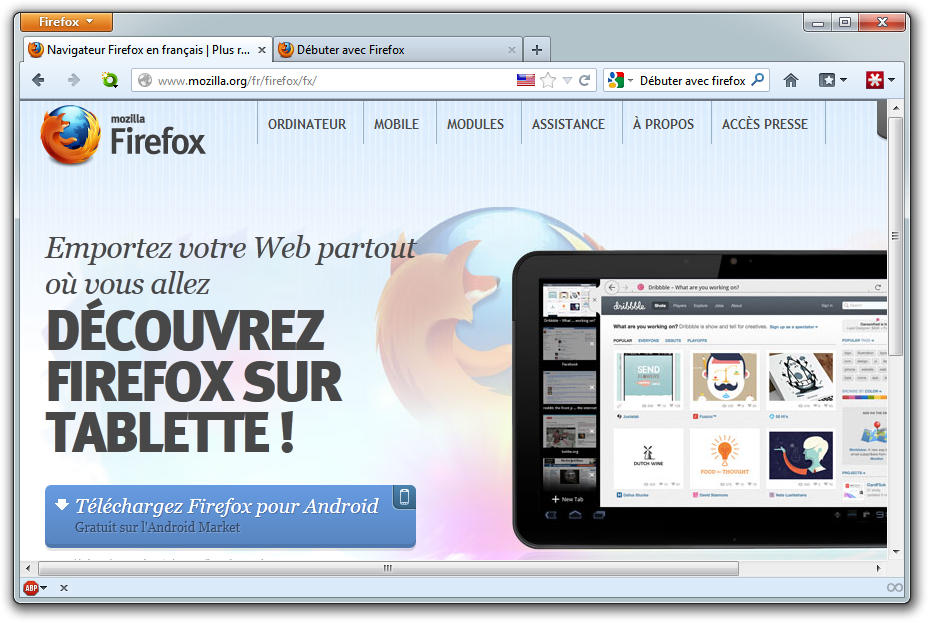Click the green addon icon beside Forward

[x=109, y=80]
